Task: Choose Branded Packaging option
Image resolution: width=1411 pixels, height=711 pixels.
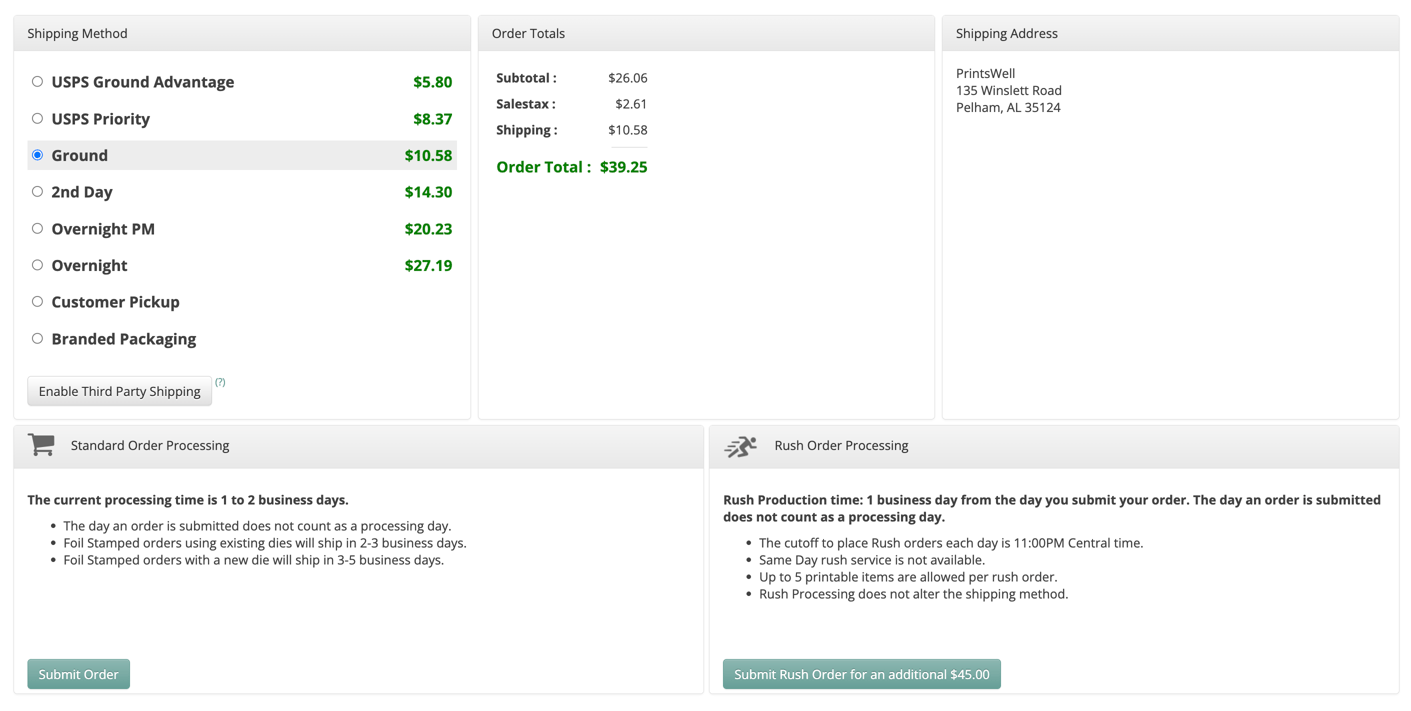Action: pyautogui.click(x=37, y=339)
